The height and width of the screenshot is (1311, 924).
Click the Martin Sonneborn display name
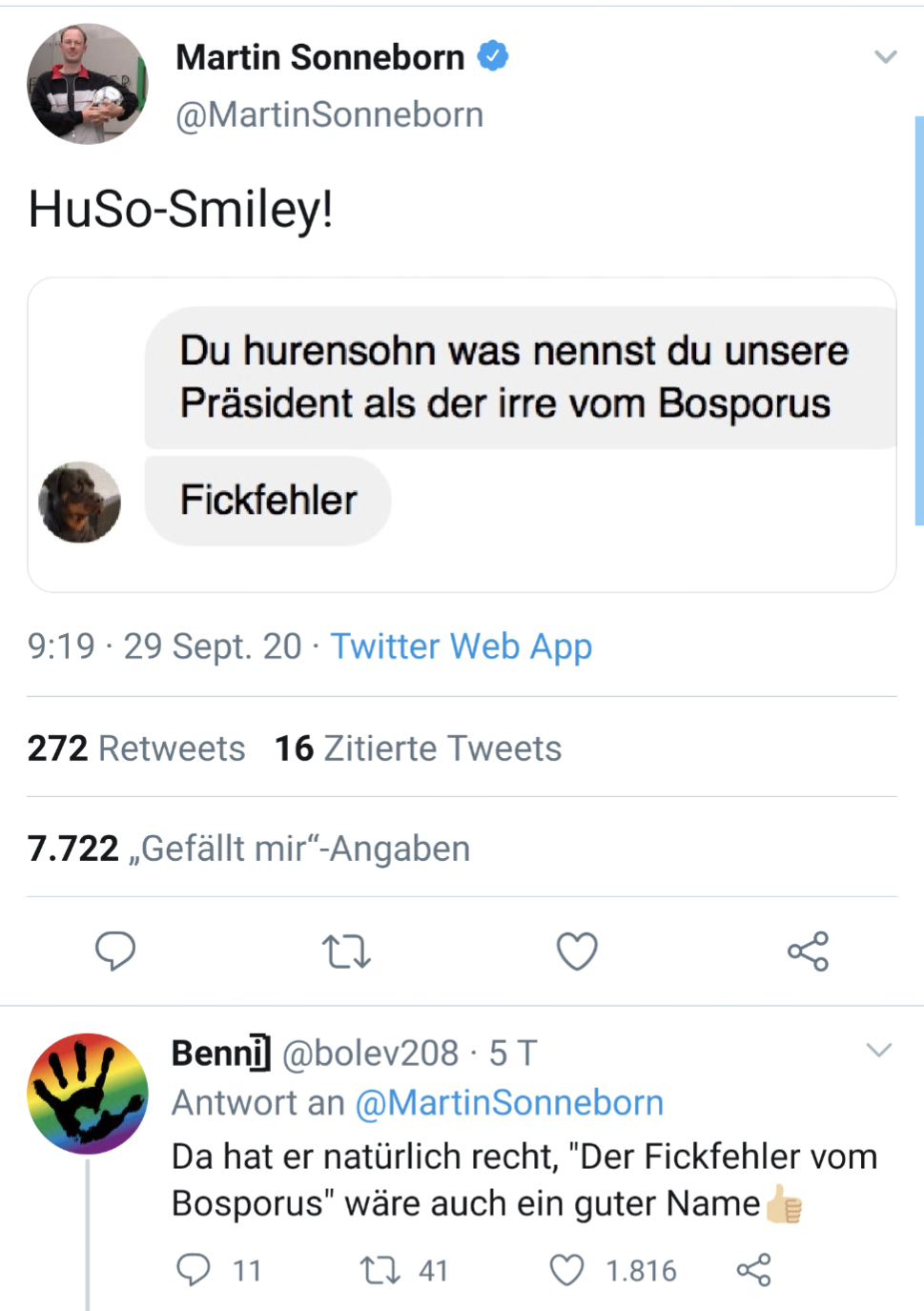(x=320, y=57)
